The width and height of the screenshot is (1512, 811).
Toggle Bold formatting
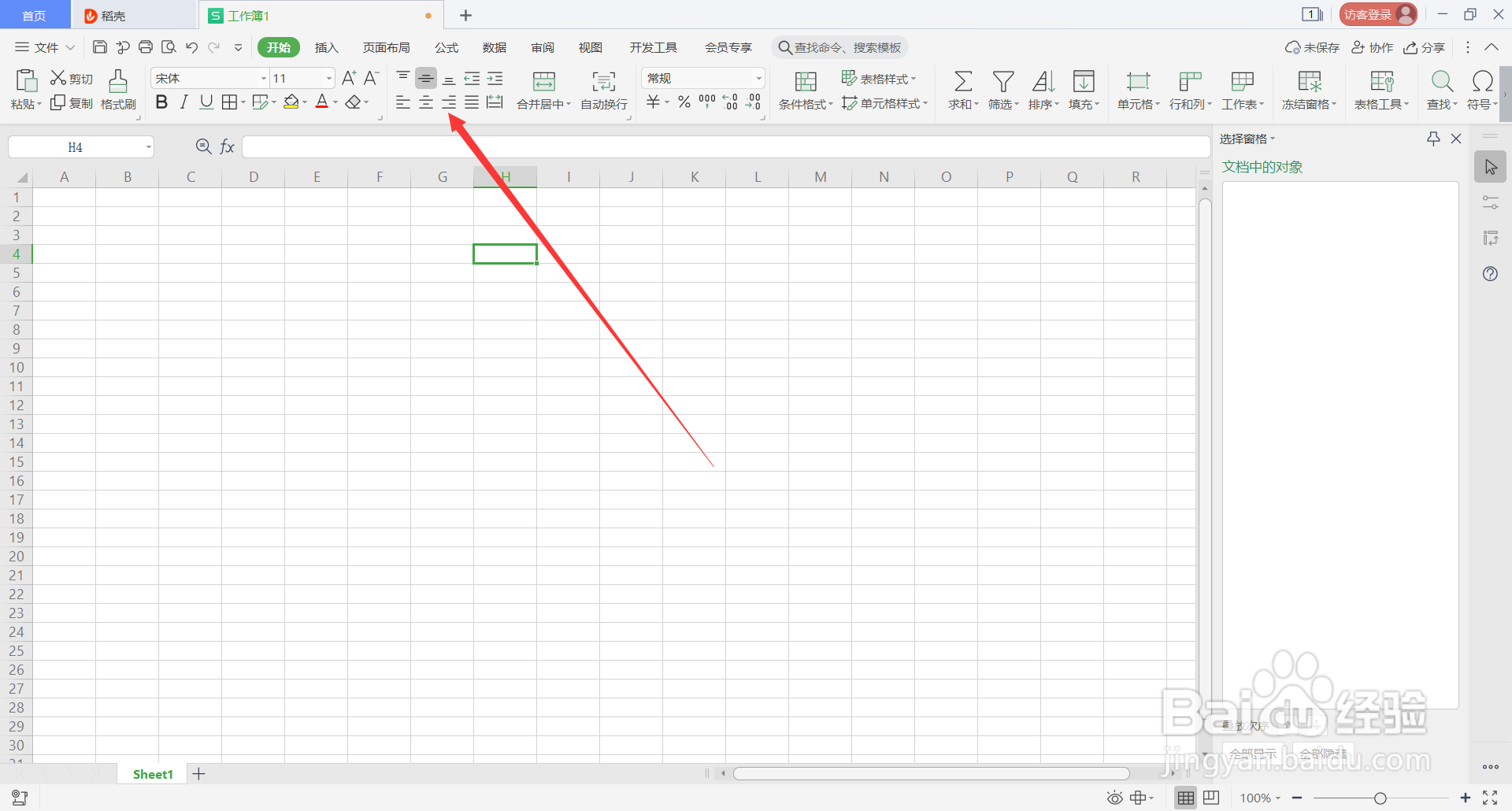(161, 102)
